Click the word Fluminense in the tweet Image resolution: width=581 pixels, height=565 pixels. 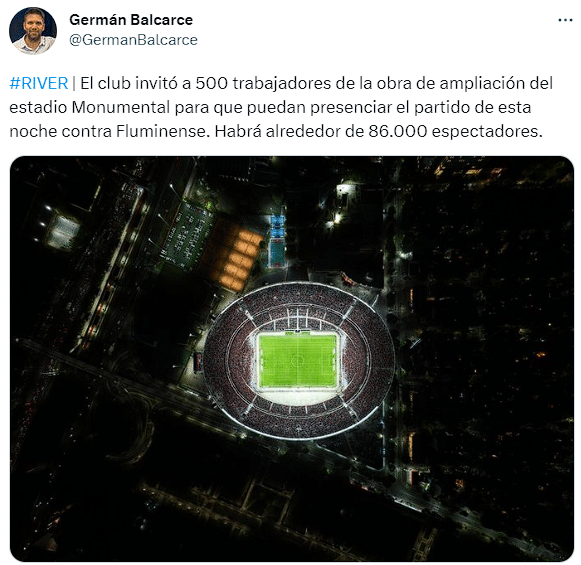pyautogui.click(x=161, y=131)
